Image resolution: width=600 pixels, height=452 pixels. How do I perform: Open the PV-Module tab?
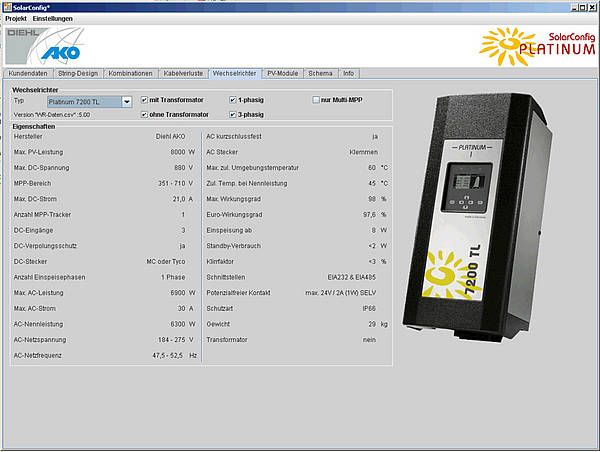(x=282, y=73)
